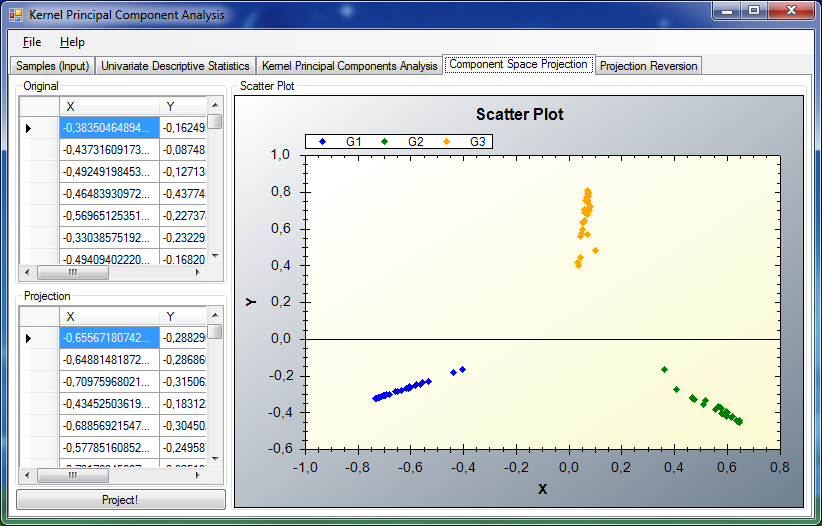Switch to Projection Reversion tab
This screenshot has width=822, height=526.
coord(649,66)
